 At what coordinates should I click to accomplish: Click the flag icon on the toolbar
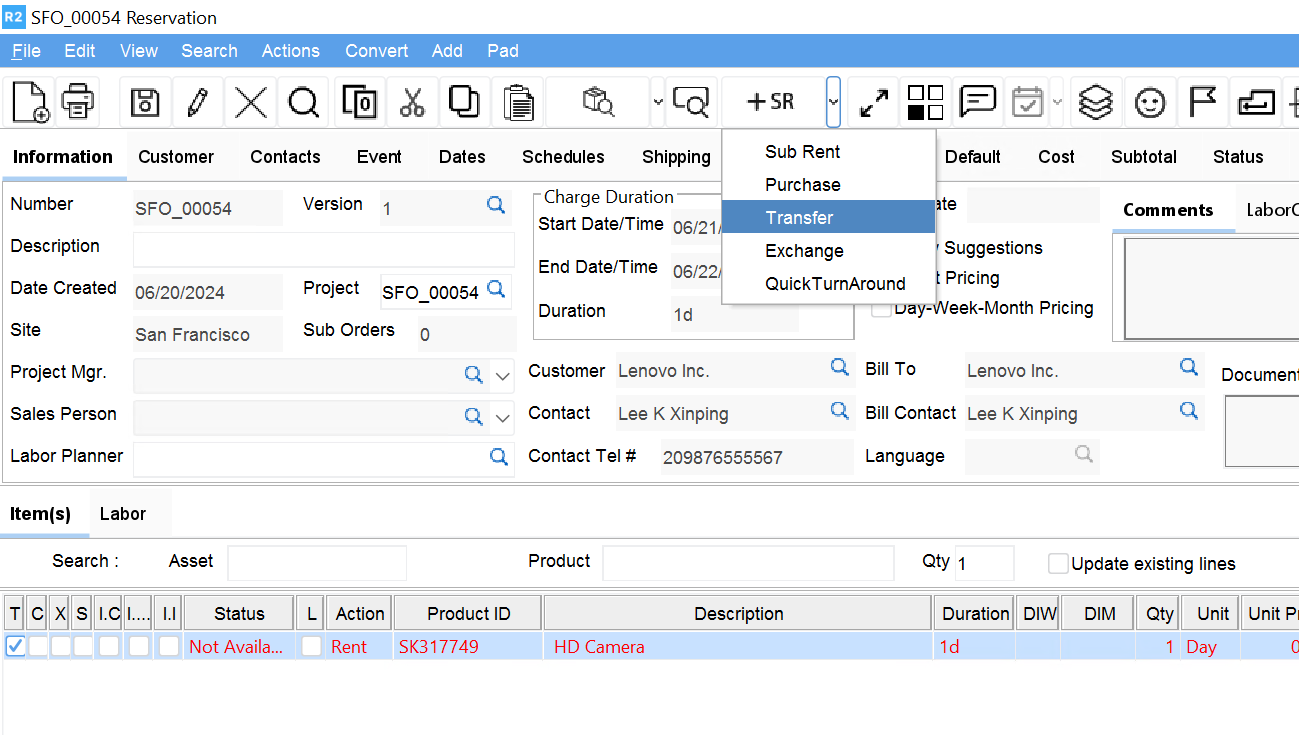(x=1202, y=101)
